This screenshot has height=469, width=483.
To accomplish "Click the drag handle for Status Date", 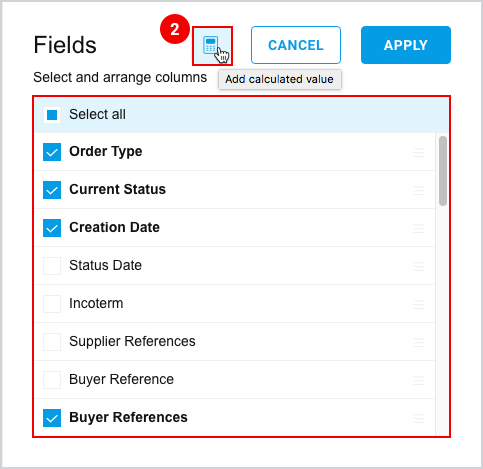I will 419,266.
